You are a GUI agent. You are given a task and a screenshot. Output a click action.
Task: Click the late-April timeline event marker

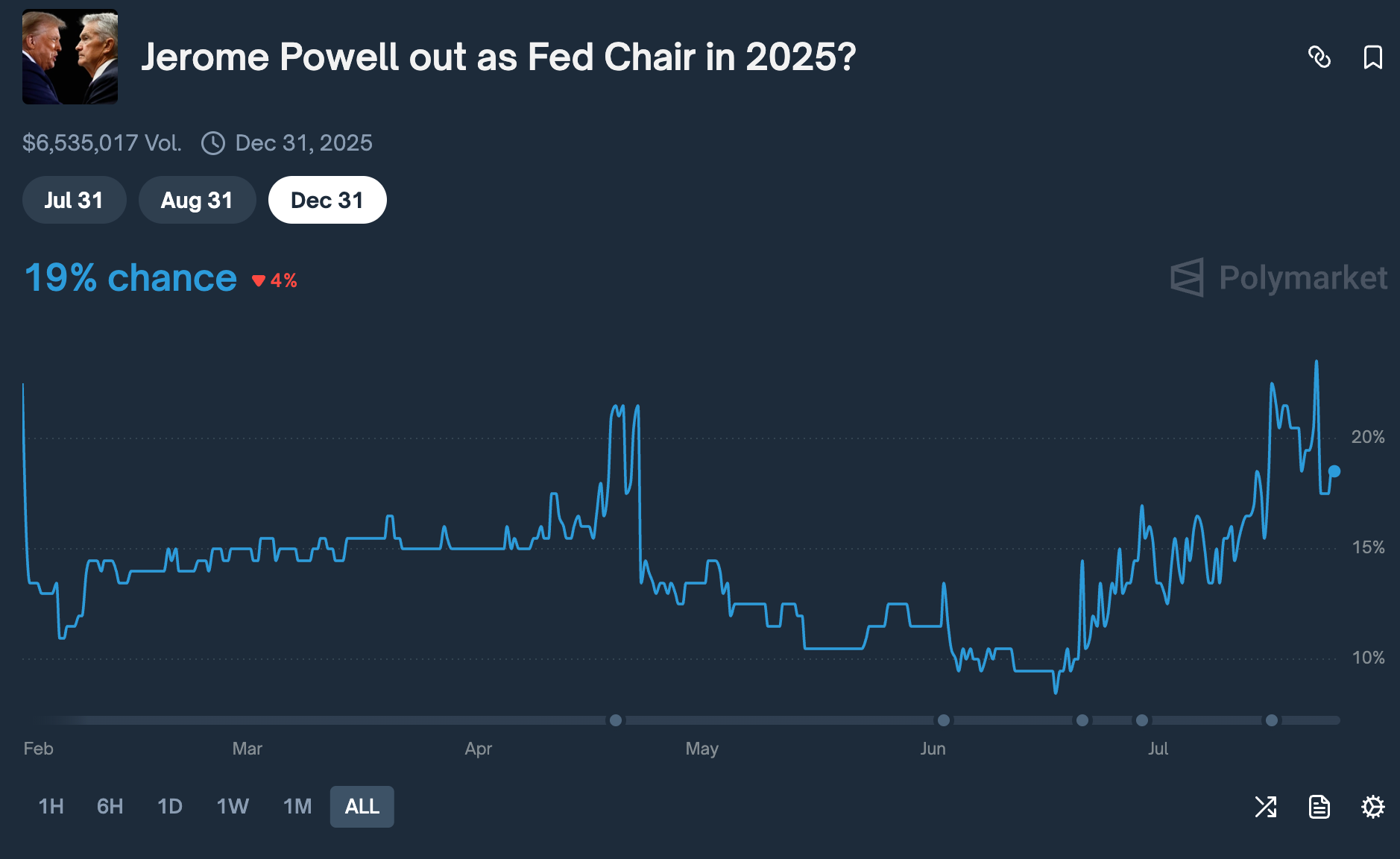(x=616, y=720)
